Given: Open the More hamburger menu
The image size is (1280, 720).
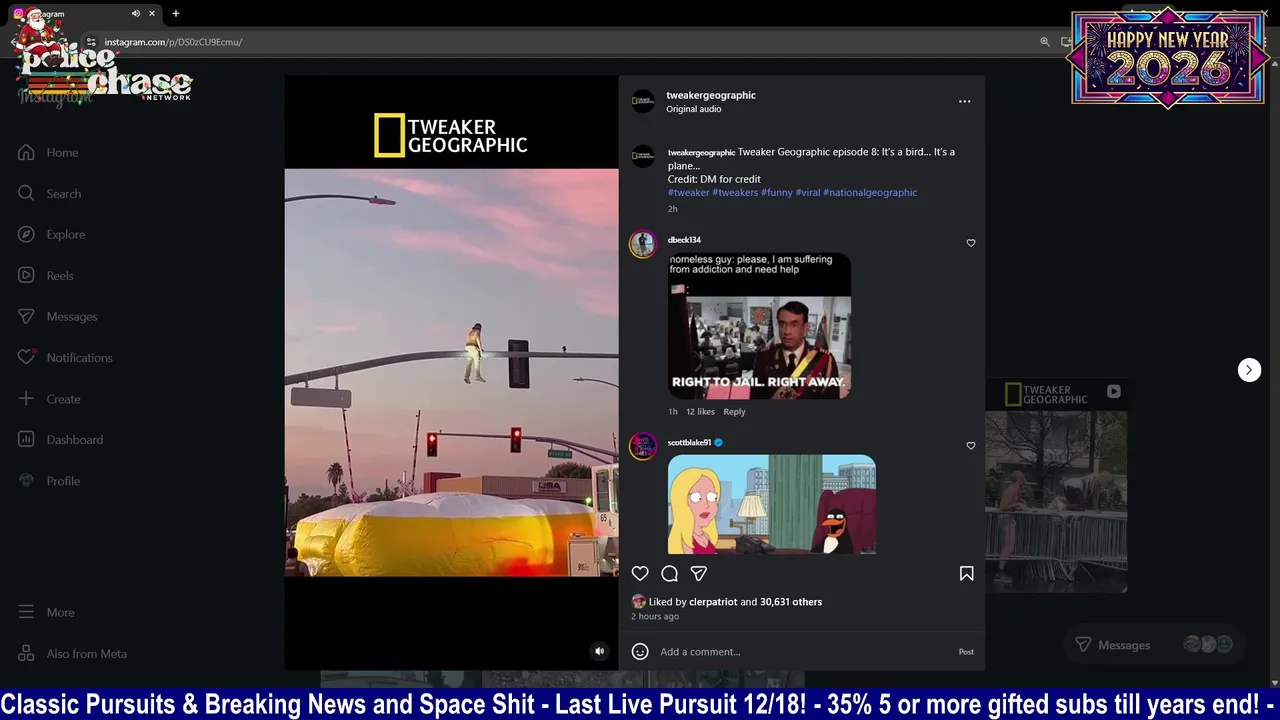Looking at the screenshot, I should 26,612.
